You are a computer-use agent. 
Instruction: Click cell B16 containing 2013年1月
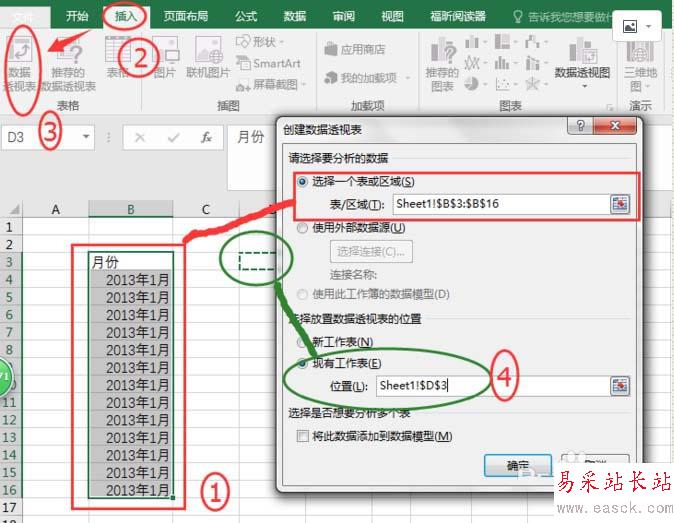click(x=131, y=490)
